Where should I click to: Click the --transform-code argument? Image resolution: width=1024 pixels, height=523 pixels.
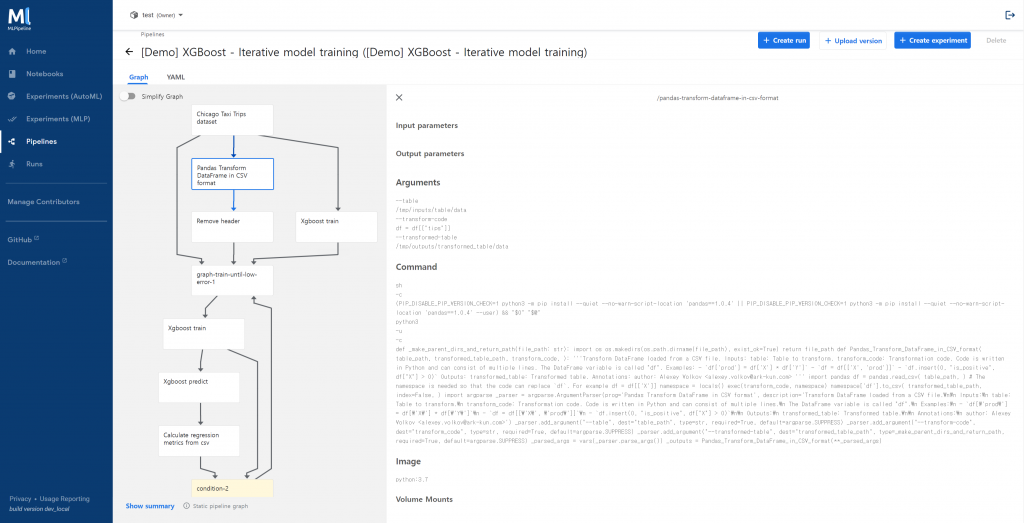pyautogui.click(x=420, y=219)
